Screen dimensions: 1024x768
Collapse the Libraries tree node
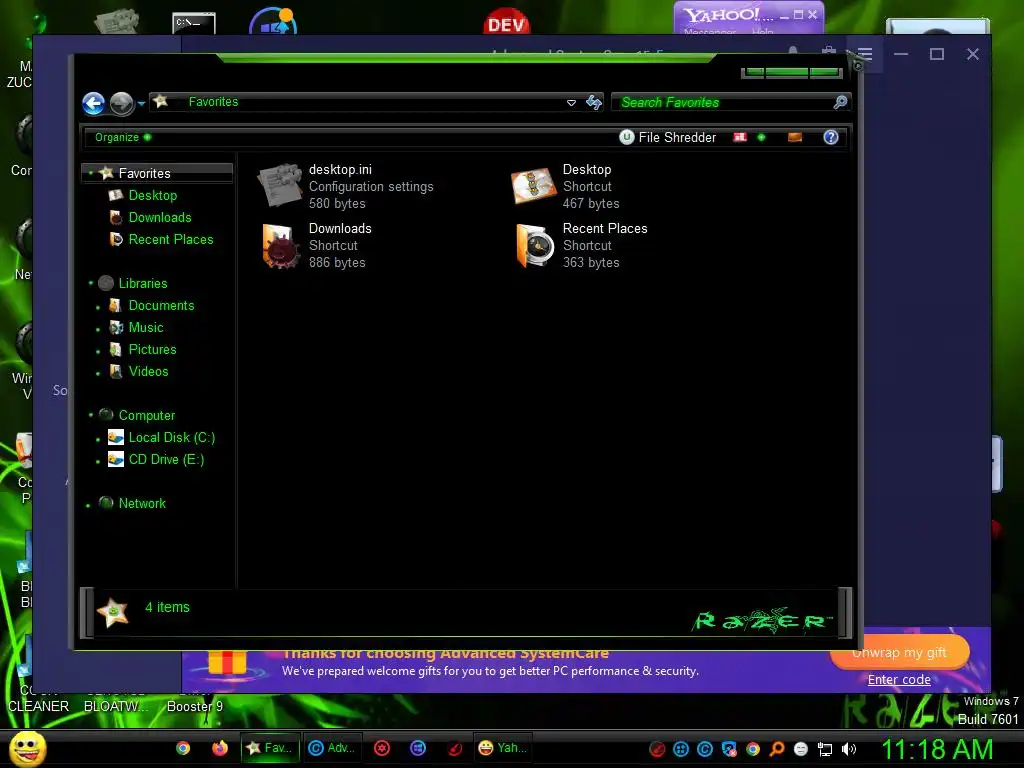(91, 283)
